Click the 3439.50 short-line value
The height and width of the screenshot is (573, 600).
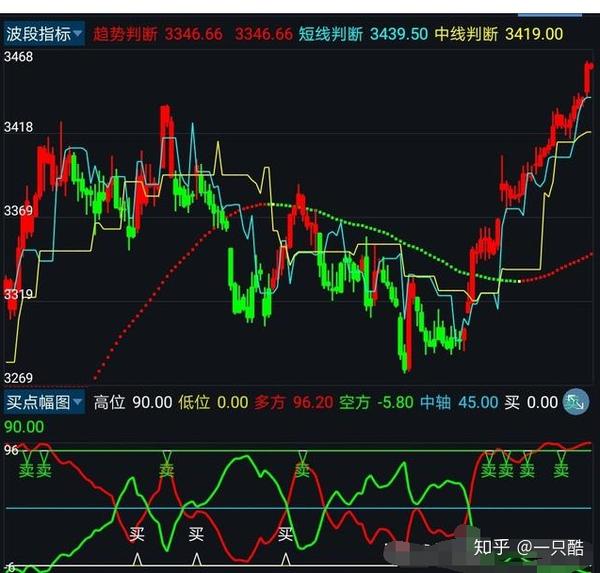pyautogui.click(x=399, y=34)
